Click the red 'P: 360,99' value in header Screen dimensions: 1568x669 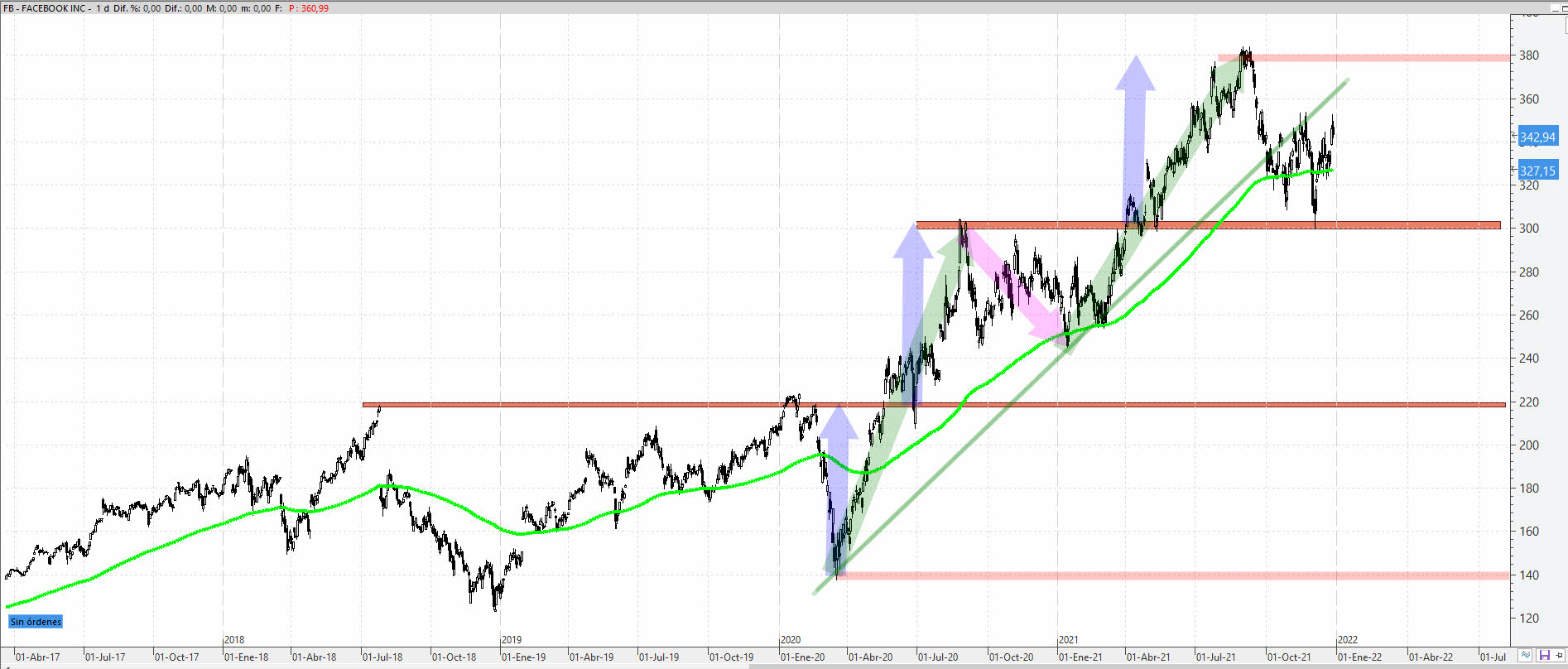click(309, 7)
